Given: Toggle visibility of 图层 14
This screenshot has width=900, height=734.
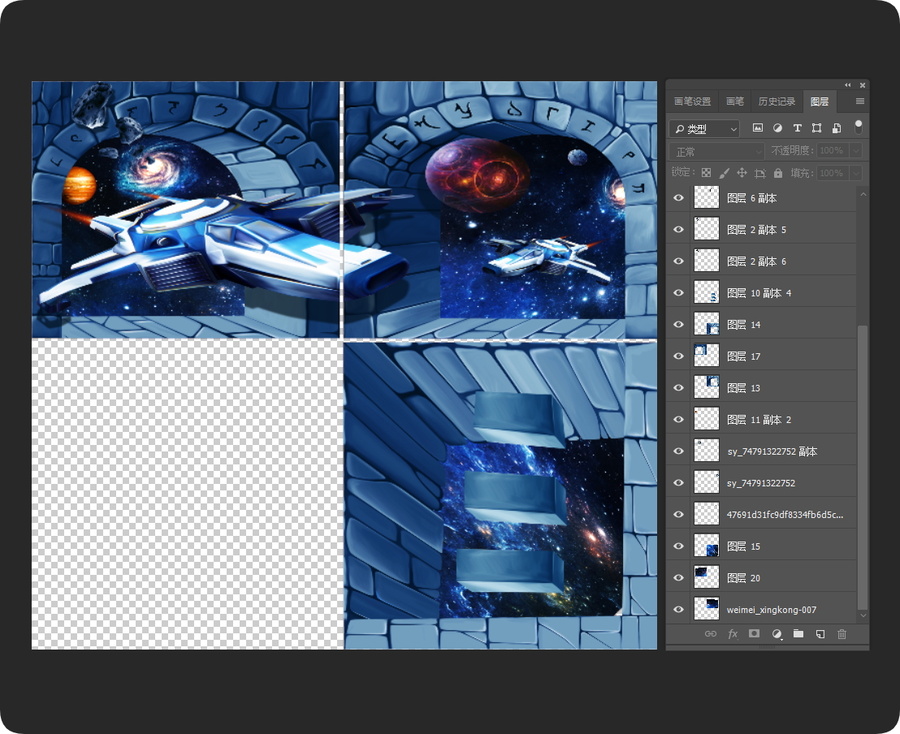Looking at the screenshot, I should [x=678, y=324].
